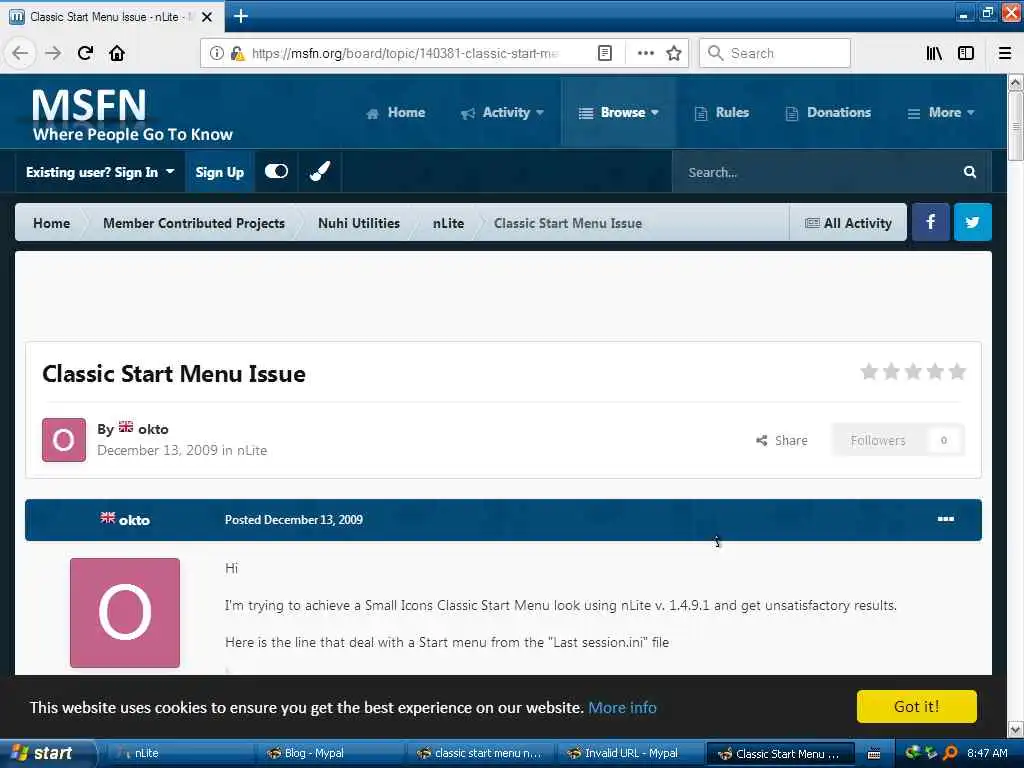Click the Sign Up button
The image size is (1024, 768).
coord(219,172)
